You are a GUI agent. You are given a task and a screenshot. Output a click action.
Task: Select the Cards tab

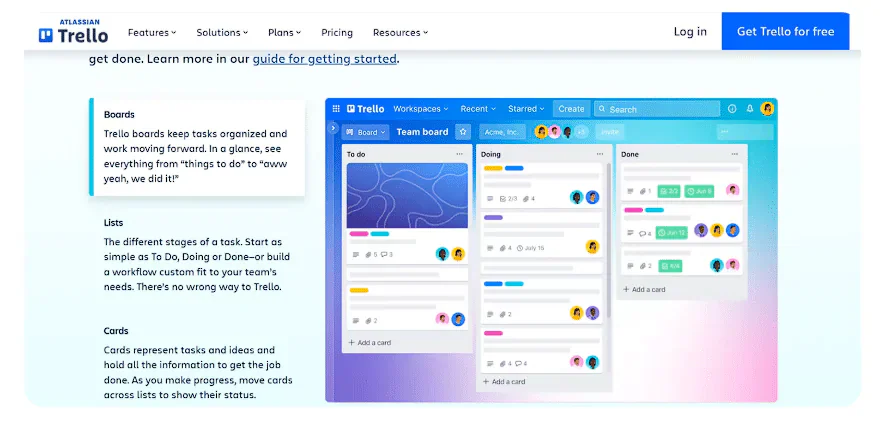(197, 363)
